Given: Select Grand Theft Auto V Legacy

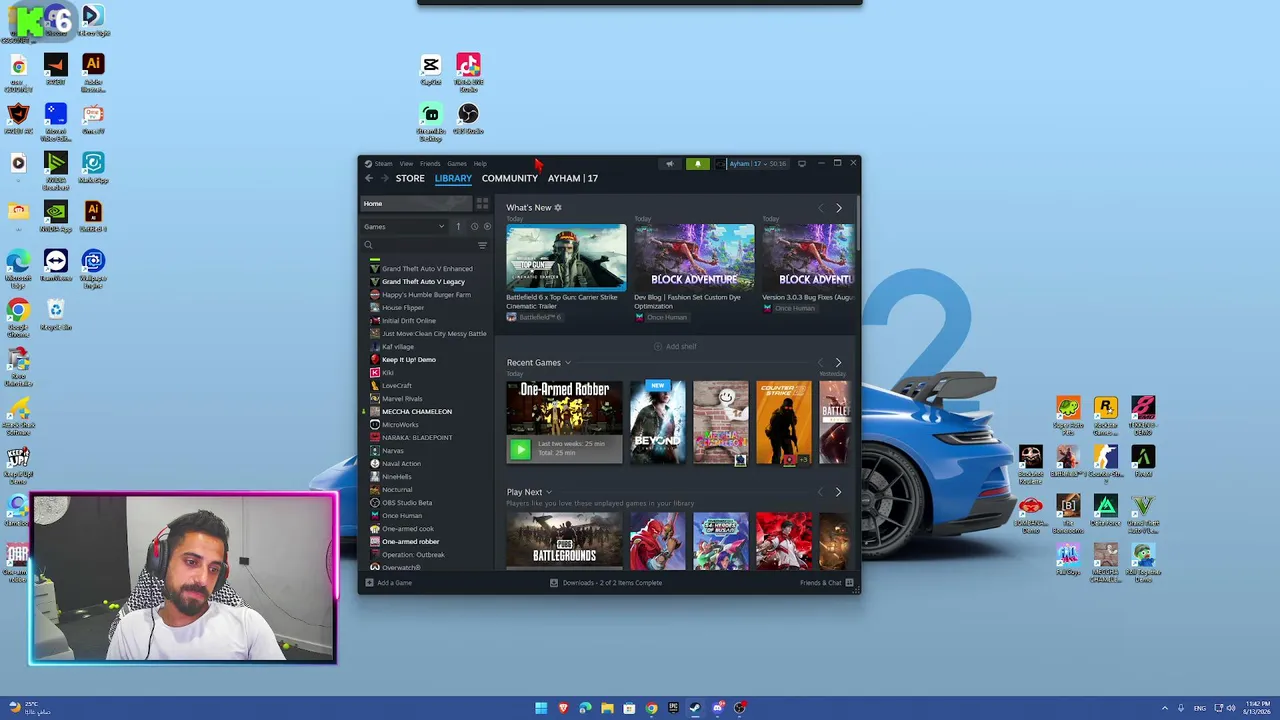Looking at the screenshot, I should point(423,282).
